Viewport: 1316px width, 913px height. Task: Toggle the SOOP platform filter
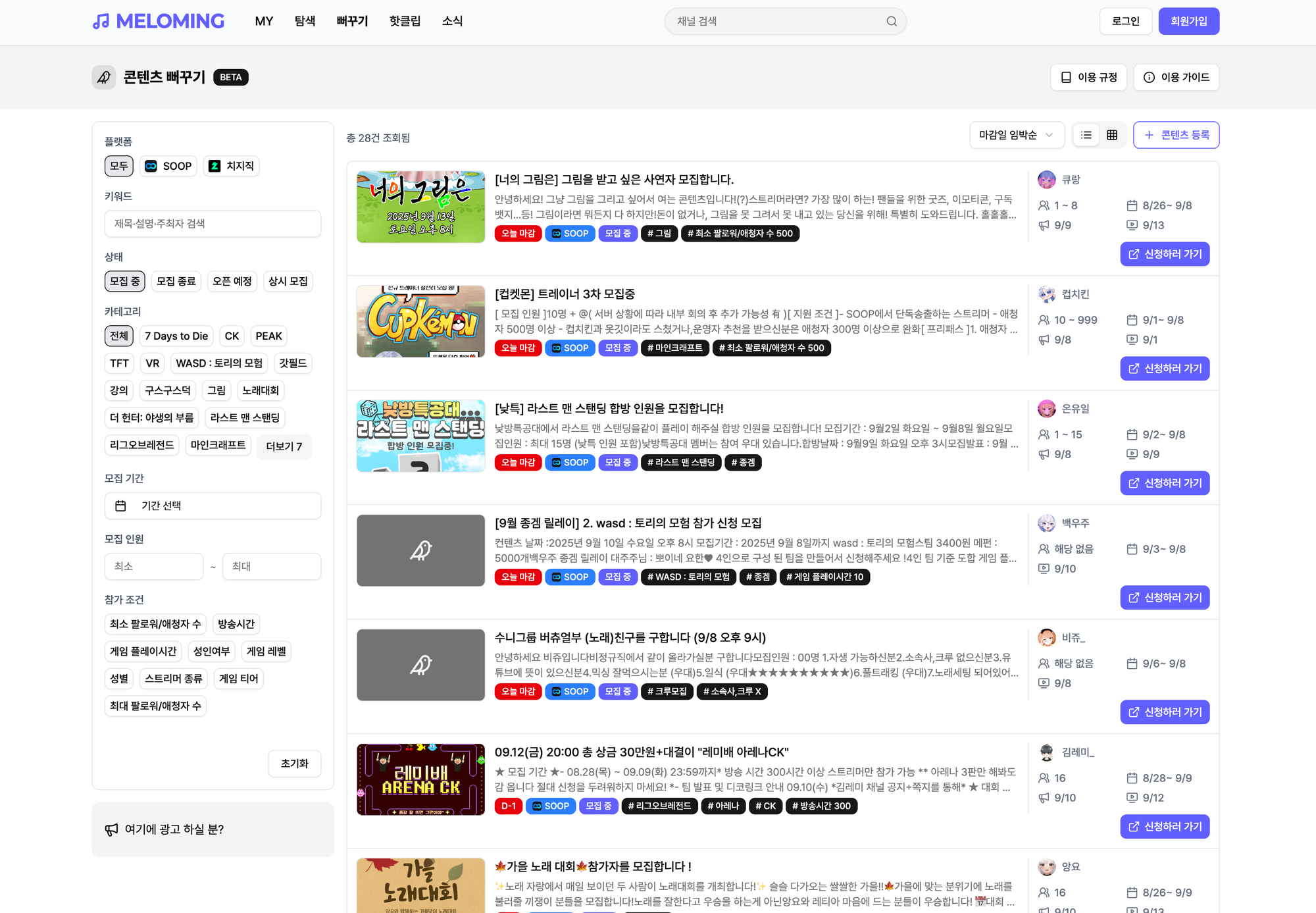(x=168, y=166)
